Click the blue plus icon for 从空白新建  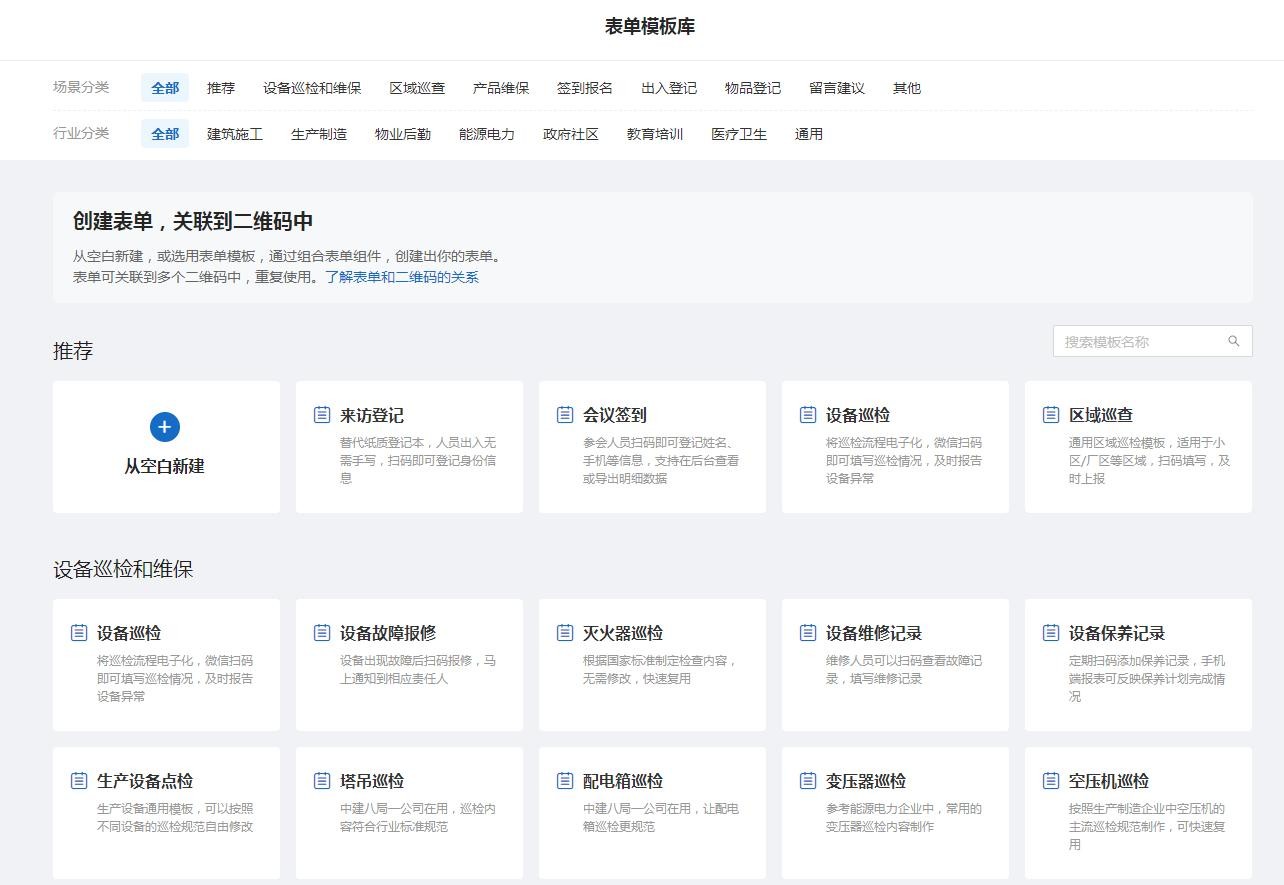pyautogui.click(x=165, y=427)
